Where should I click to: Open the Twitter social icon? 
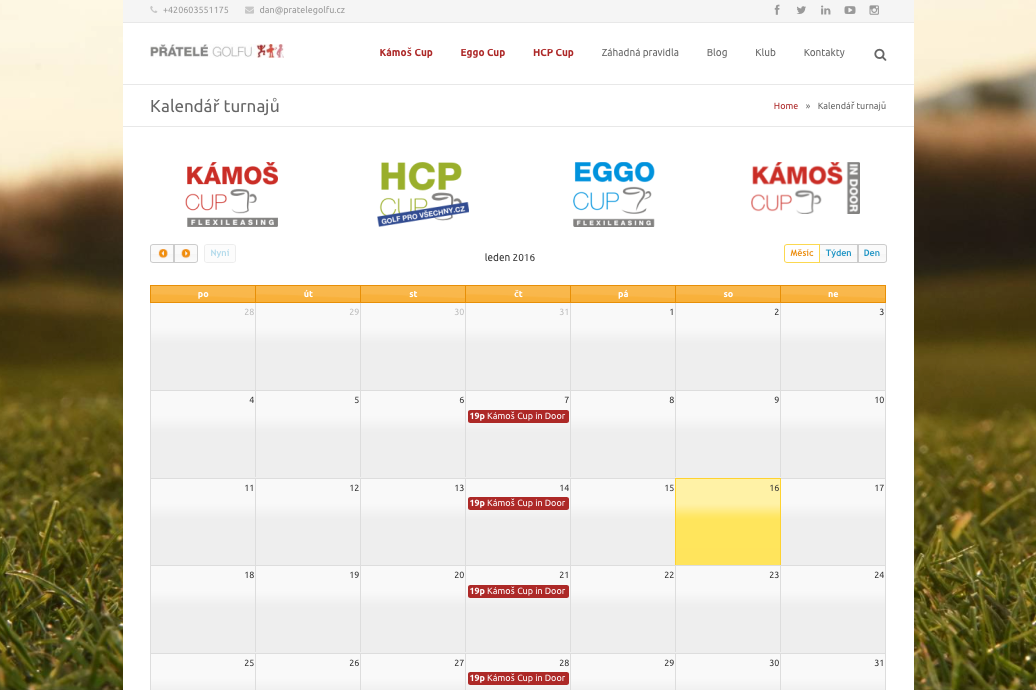801,10
